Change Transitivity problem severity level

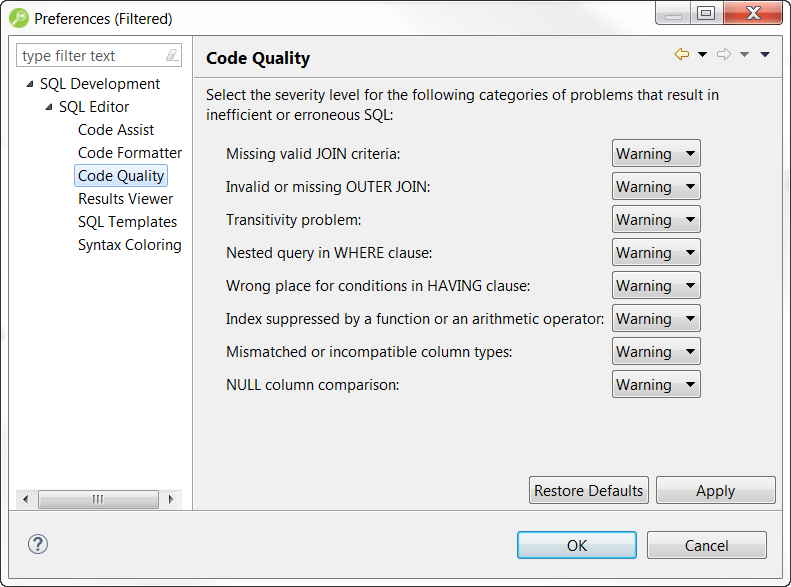(656, 220)
